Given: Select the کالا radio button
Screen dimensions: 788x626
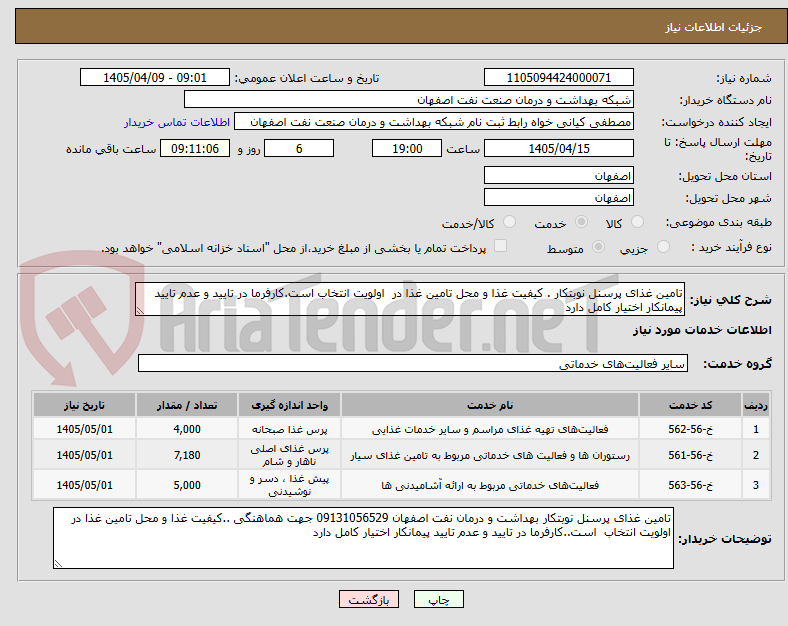Looking at the screenshot, I should (x=637, y=222).
